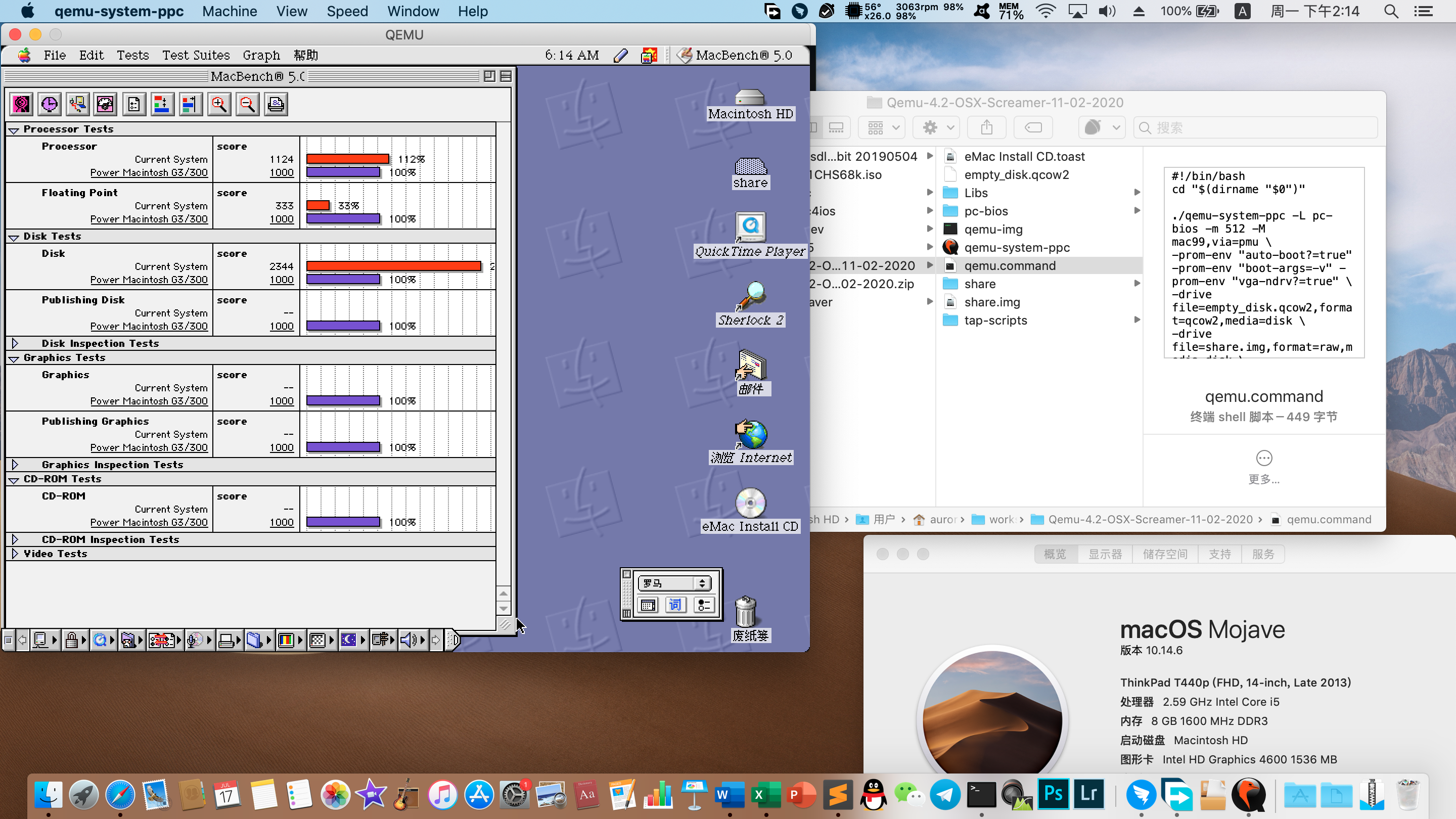Click the purple clock toolbar icon
Image resolution: width=1456 pixels, height=819 pixels.
pyautogui.click(x=49, y=104)
